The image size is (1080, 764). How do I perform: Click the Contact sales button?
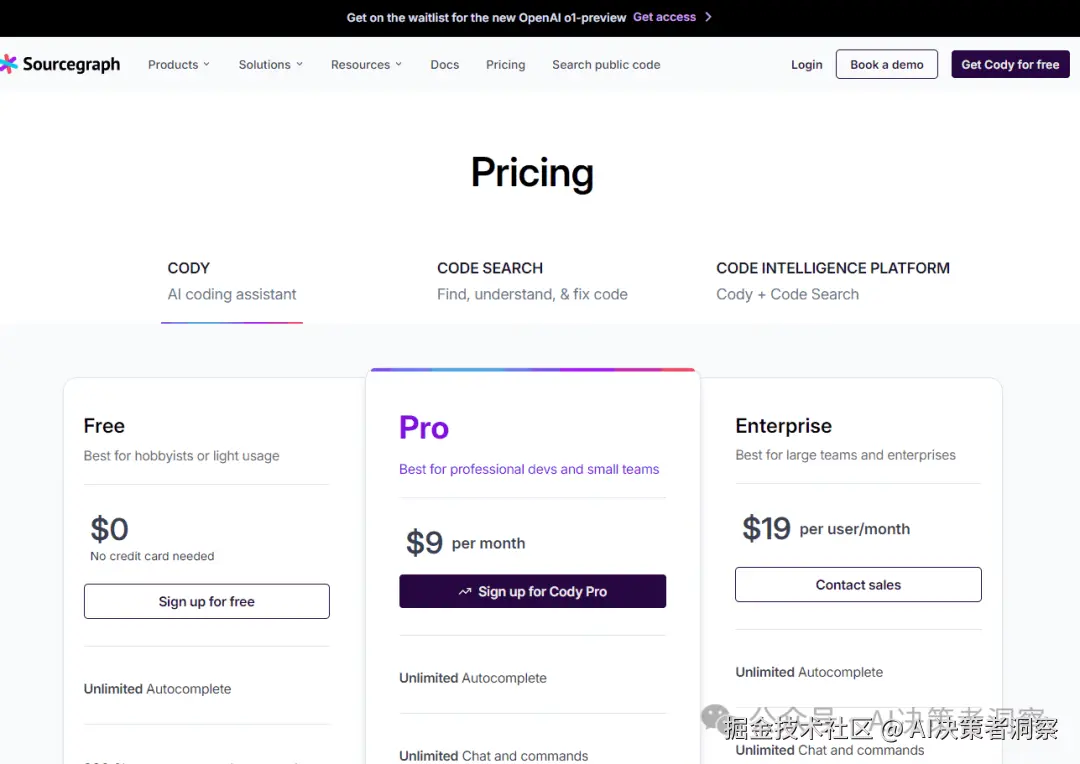858,585
